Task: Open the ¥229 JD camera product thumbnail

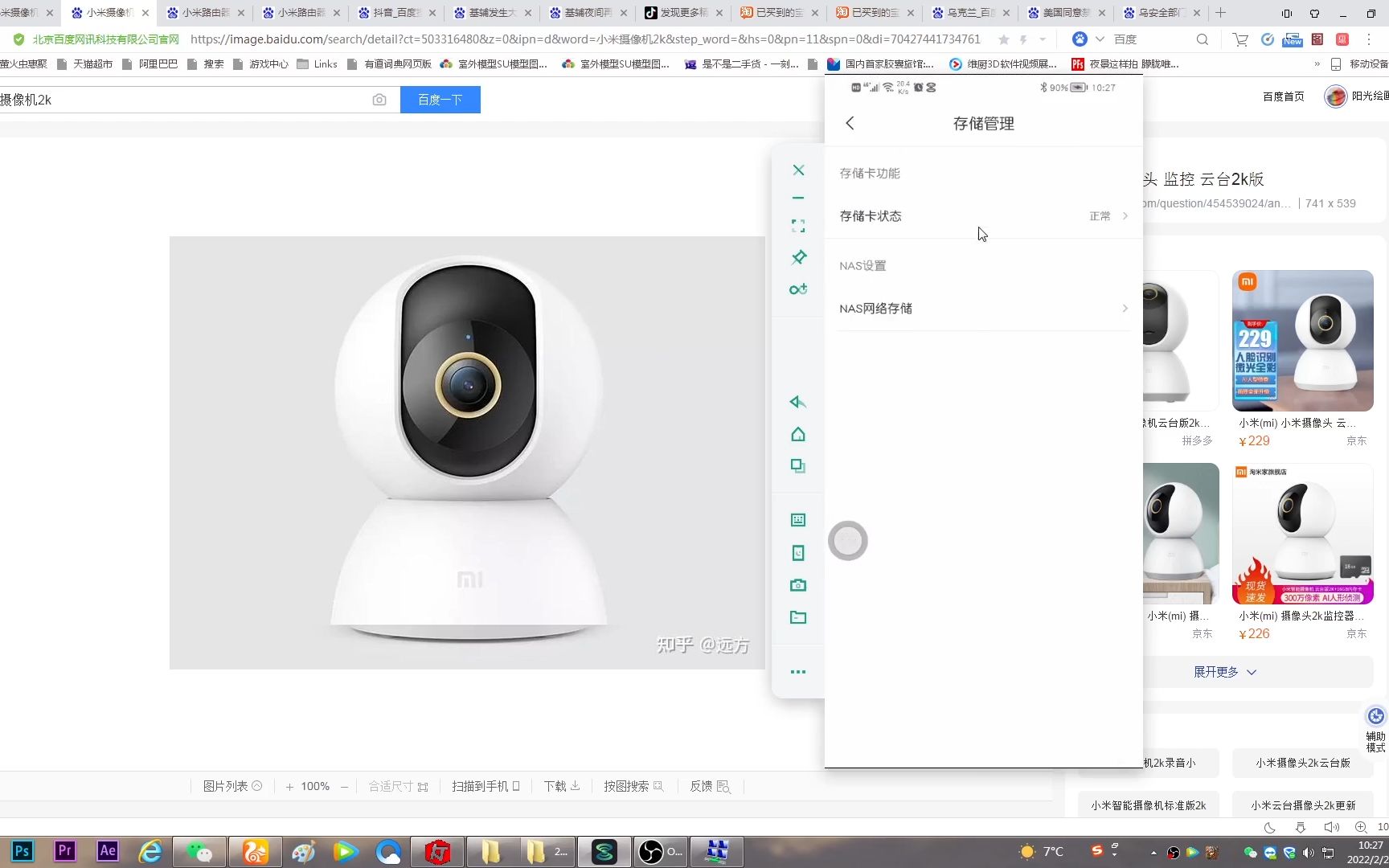Action: point(1303,341)
